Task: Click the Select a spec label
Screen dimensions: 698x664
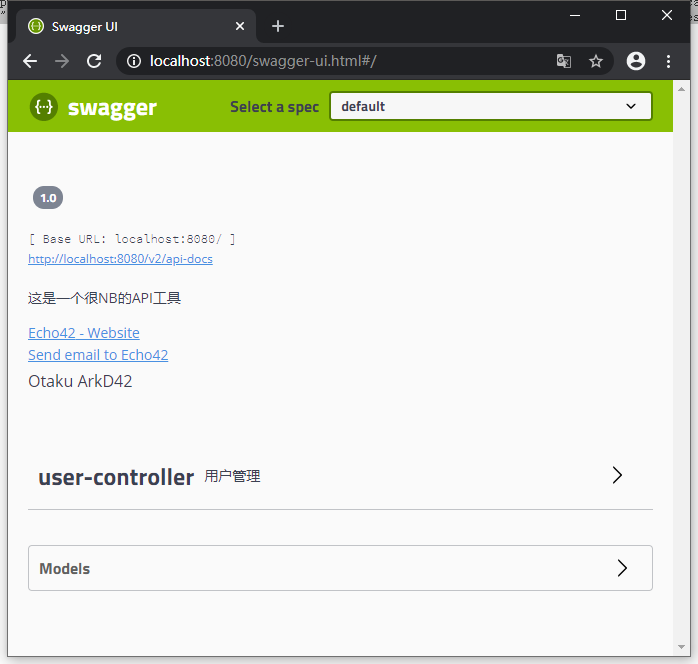Action: [274, 107]
